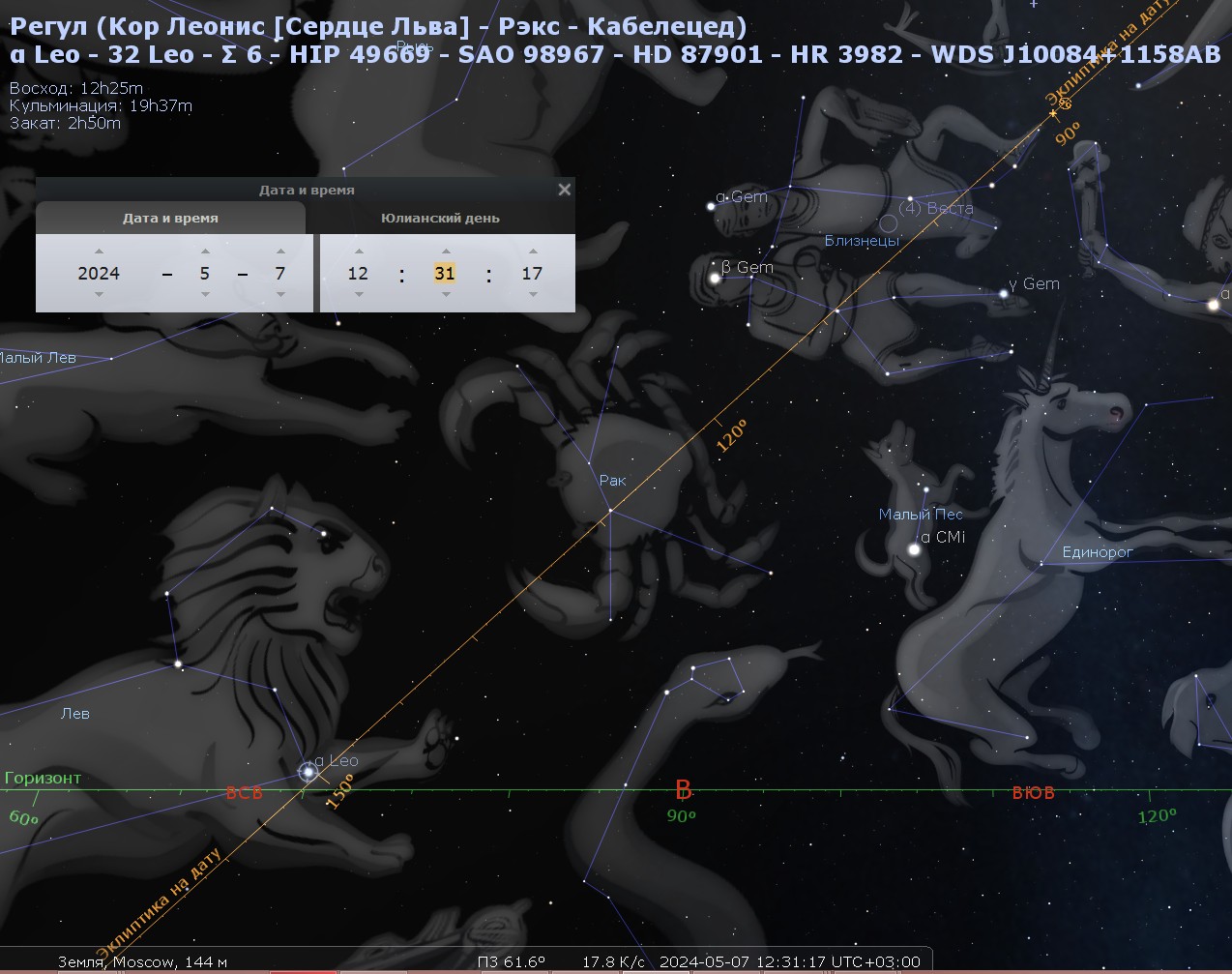
Task: Decrease the year 2024 with down arrow
Action: (99, 295)
